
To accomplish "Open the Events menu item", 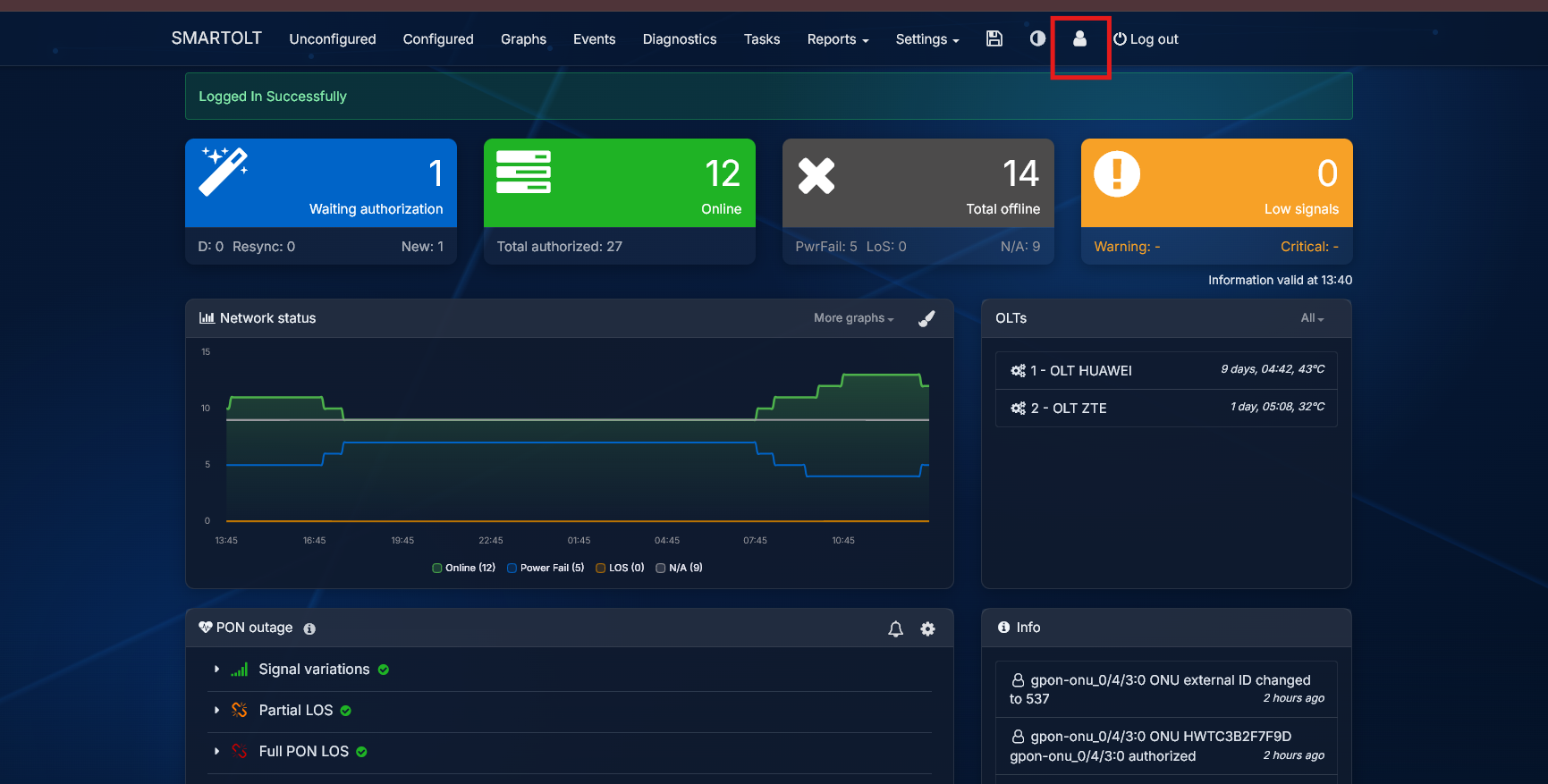I will [x=594, y=39].
